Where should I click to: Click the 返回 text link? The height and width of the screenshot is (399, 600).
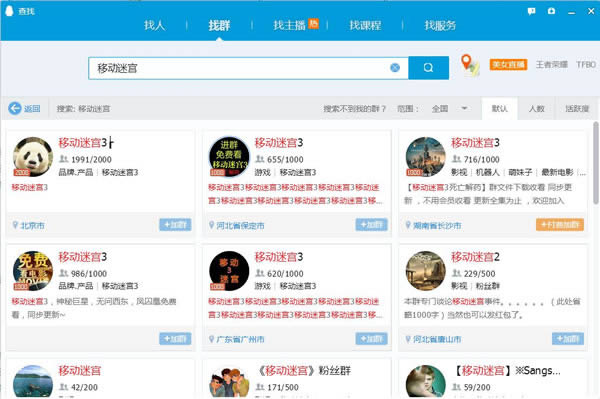[32, 109]
